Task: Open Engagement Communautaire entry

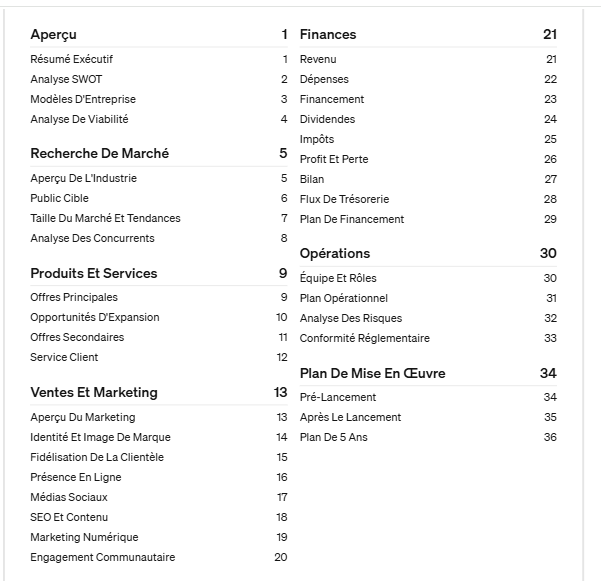Action: point(159,557)
